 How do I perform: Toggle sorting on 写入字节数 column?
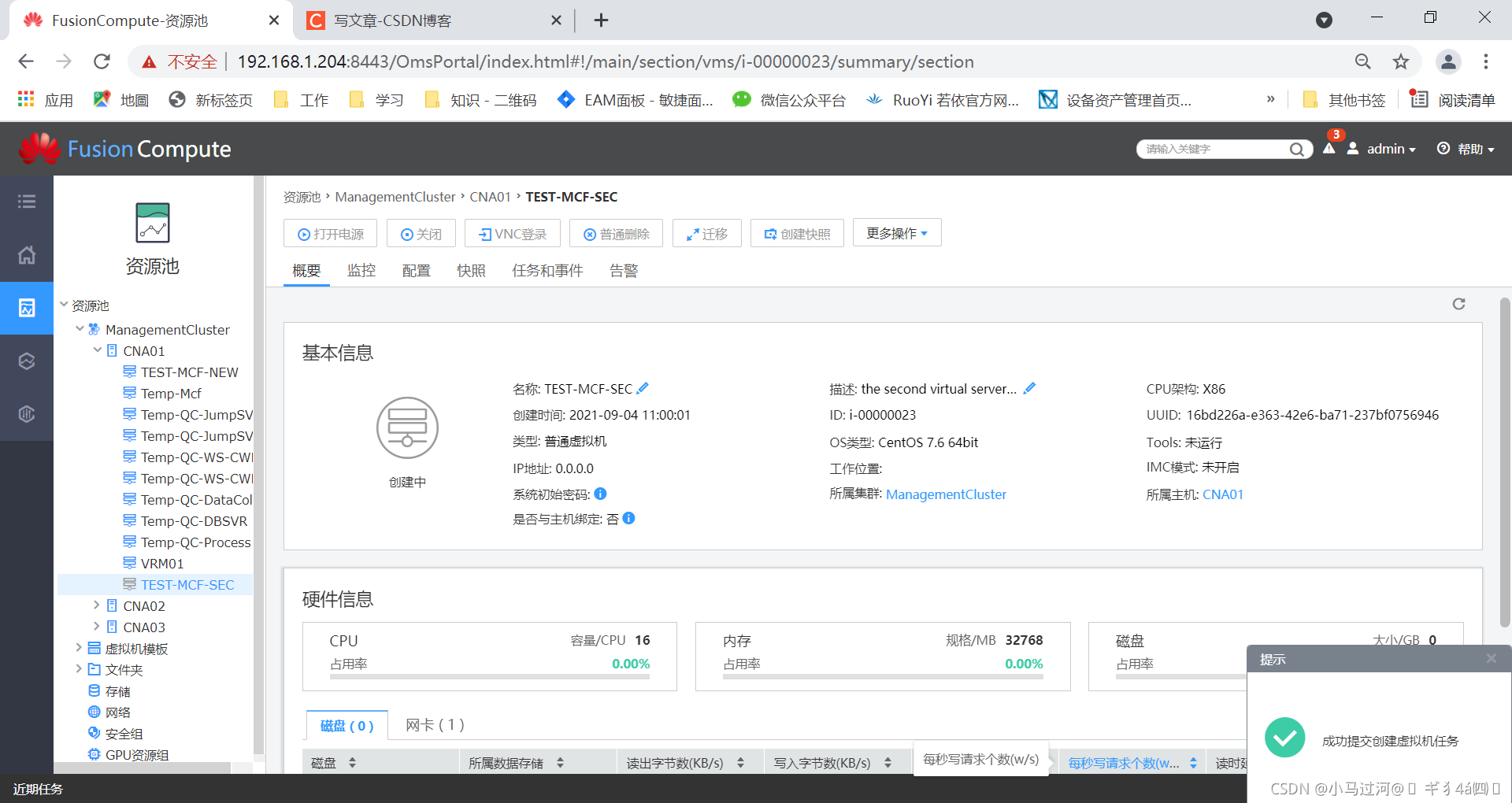pyautogui.click(x=887, y=761)
